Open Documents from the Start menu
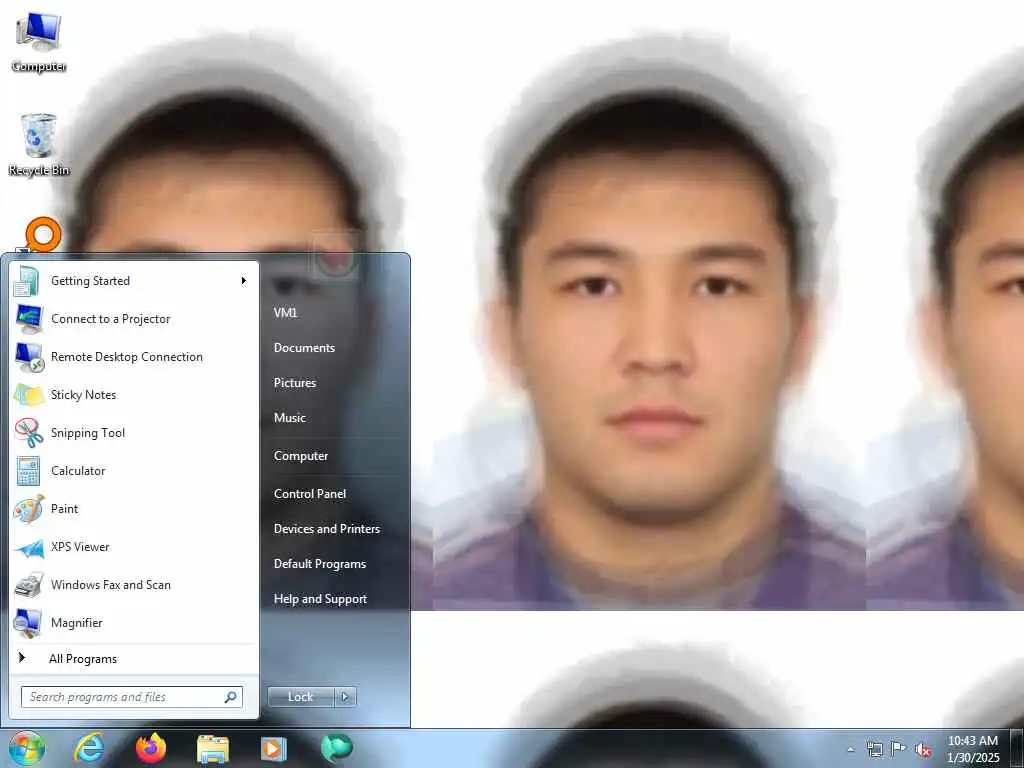 (304, 348)
